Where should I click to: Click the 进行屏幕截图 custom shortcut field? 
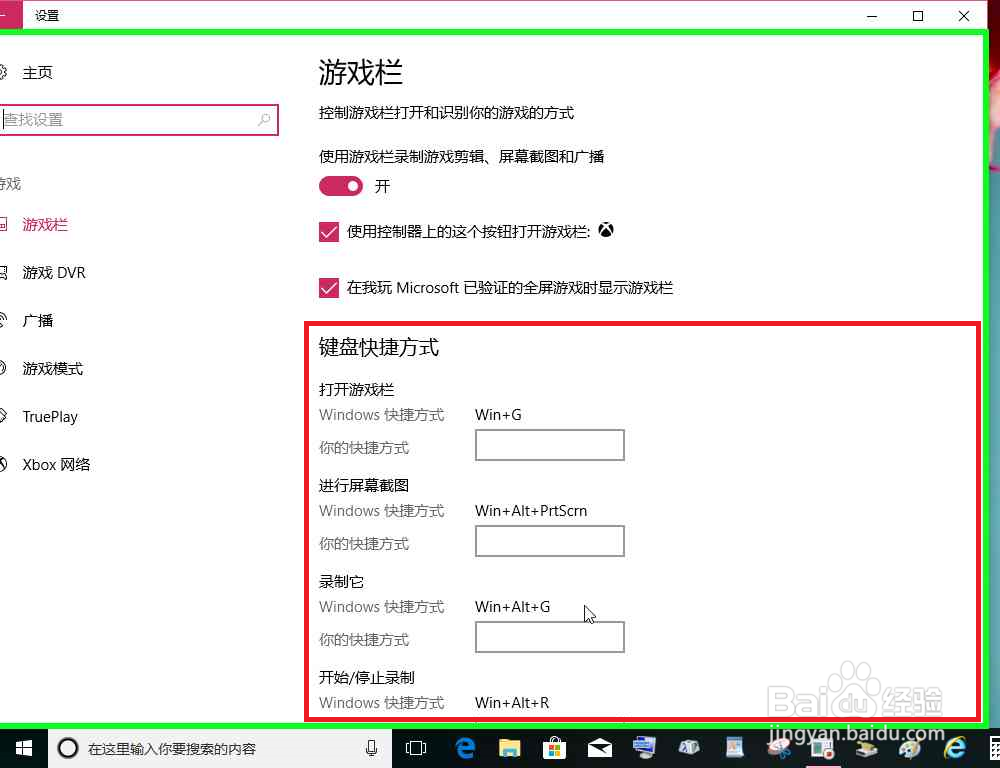(x=549, y=541)
